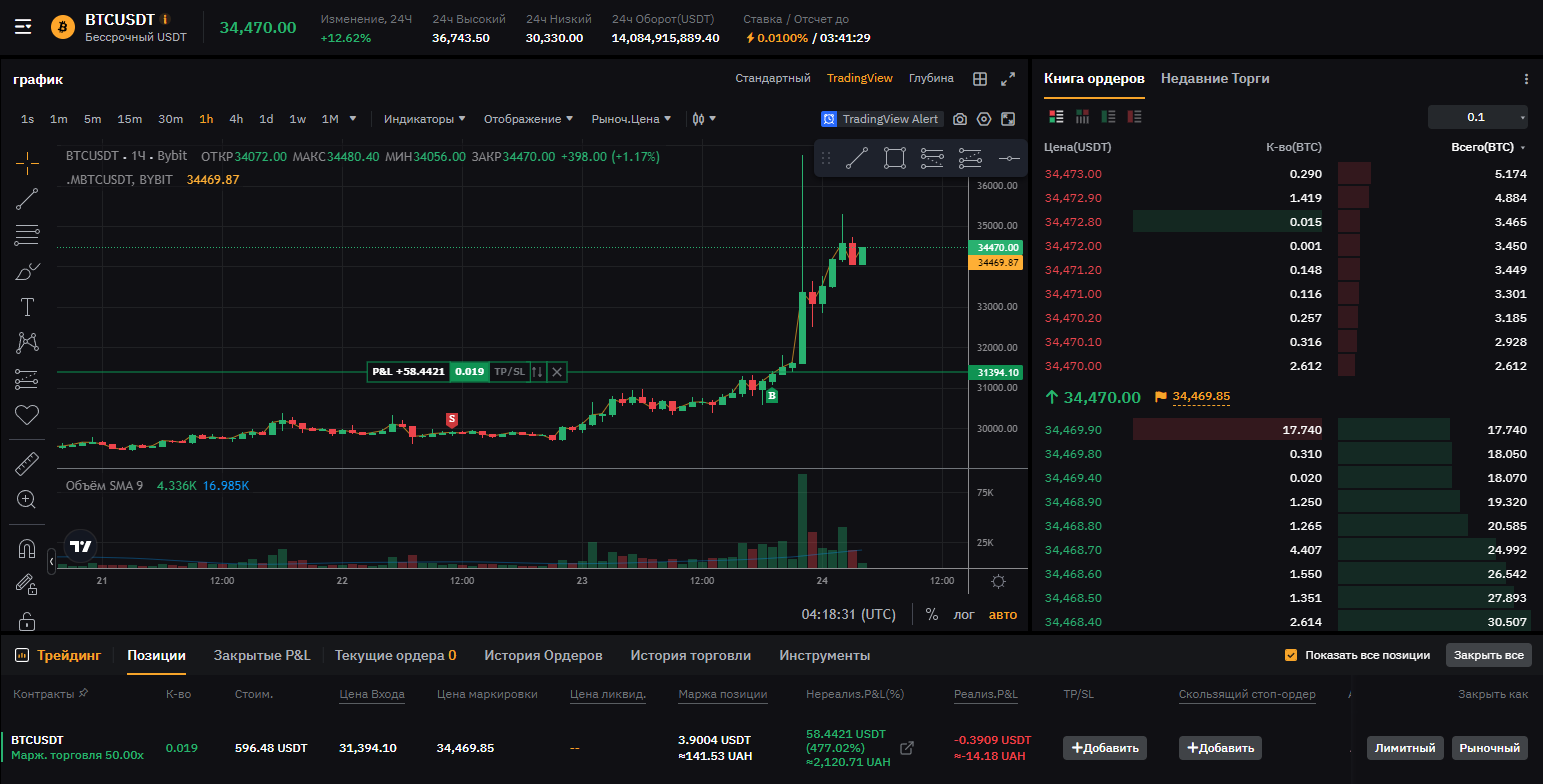
Task: Switch to 'Глубина' chart view
Action: coord(931,78)
